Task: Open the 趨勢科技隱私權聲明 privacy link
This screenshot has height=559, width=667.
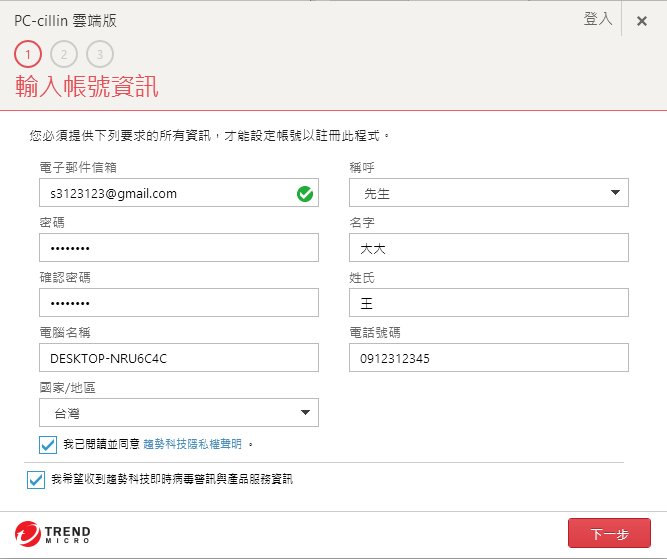Action: tap(193, 444)
